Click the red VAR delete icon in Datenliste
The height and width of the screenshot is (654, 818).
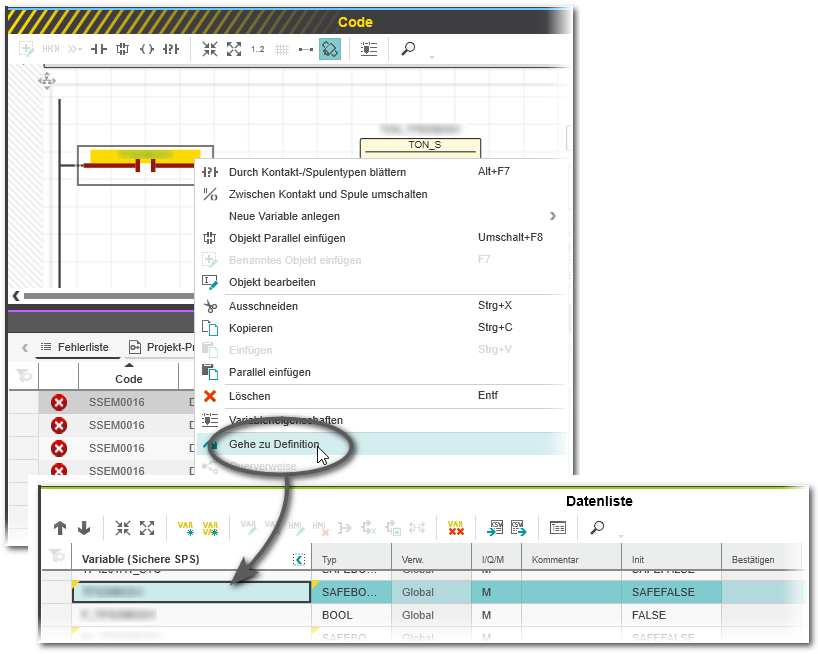pyautogui.click(x=456, y=528)
